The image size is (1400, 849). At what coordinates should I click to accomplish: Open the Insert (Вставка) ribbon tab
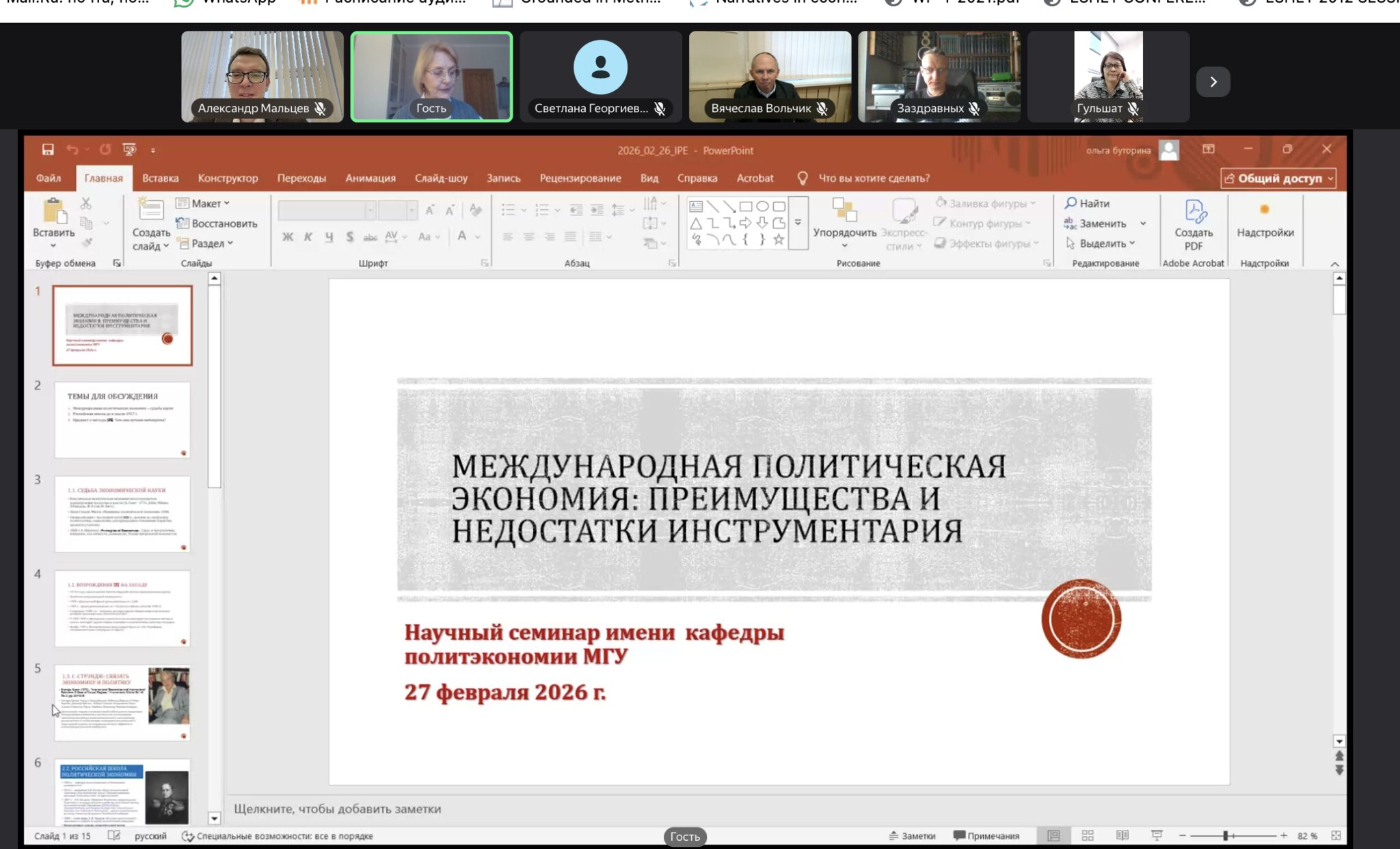[160, 178]
